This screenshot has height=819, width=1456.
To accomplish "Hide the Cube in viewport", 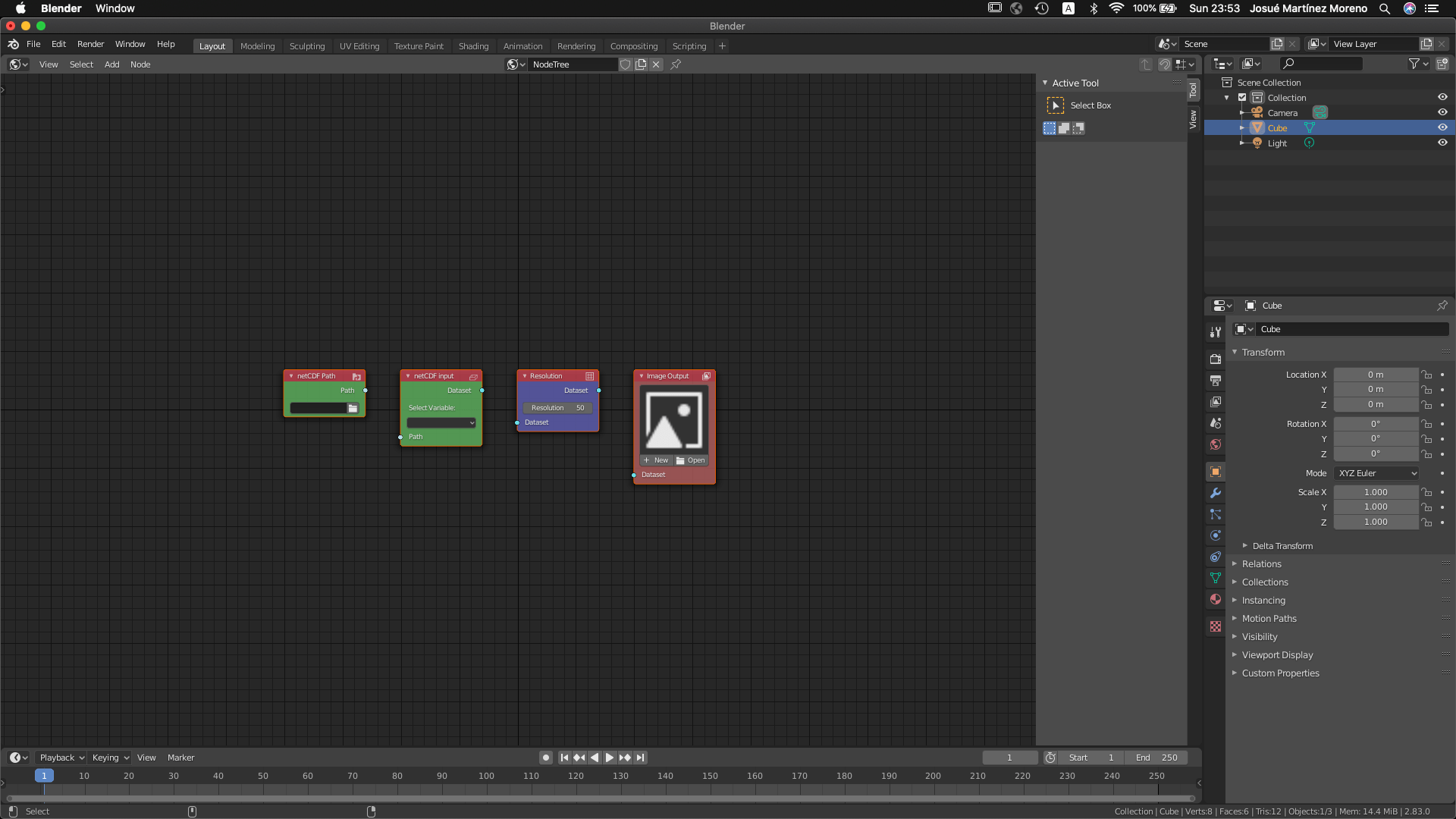I will pyautogui.click(x=1443, y=127).
